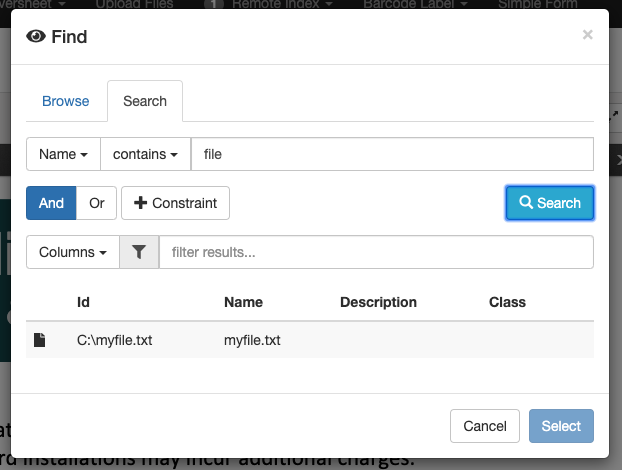622x470 pixels.
Task: Click the Name column header
Action: coord(243,302)
